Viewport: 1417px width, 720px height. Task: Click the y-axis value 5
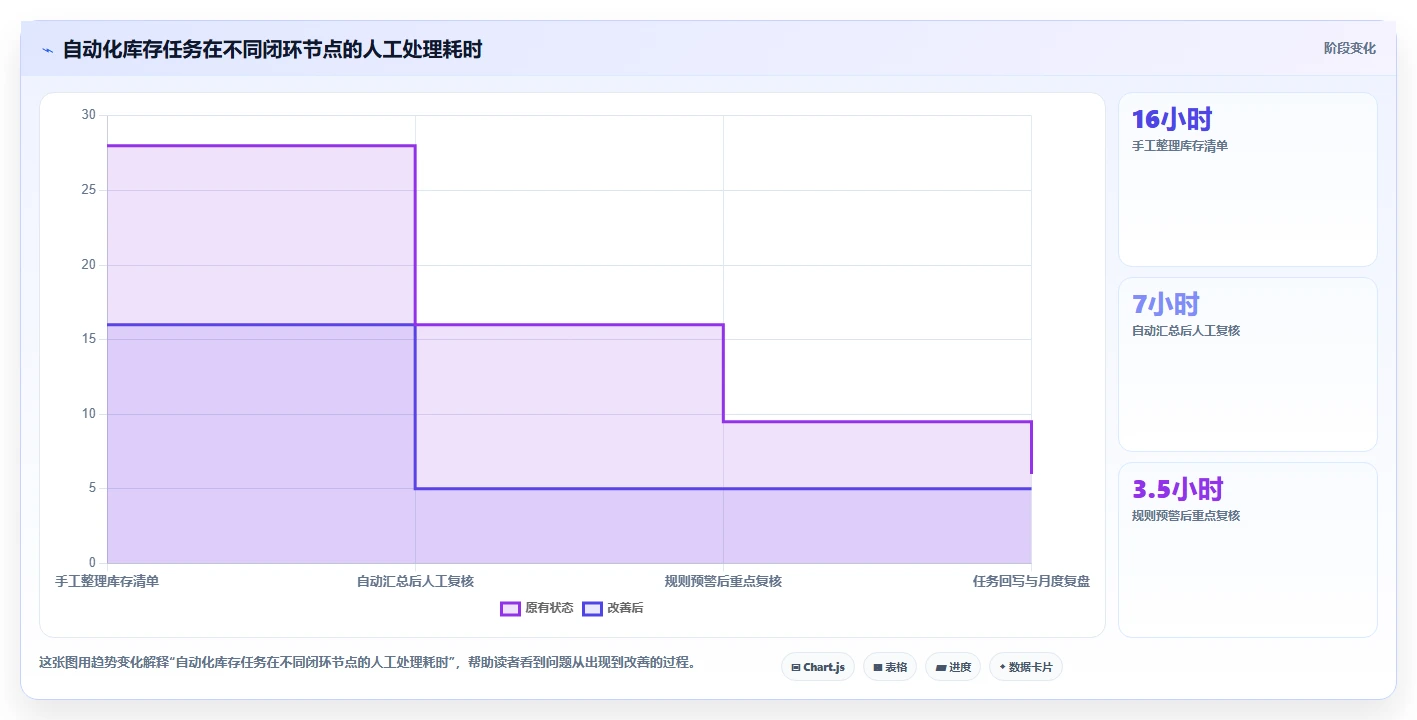[x=92, y=488]
